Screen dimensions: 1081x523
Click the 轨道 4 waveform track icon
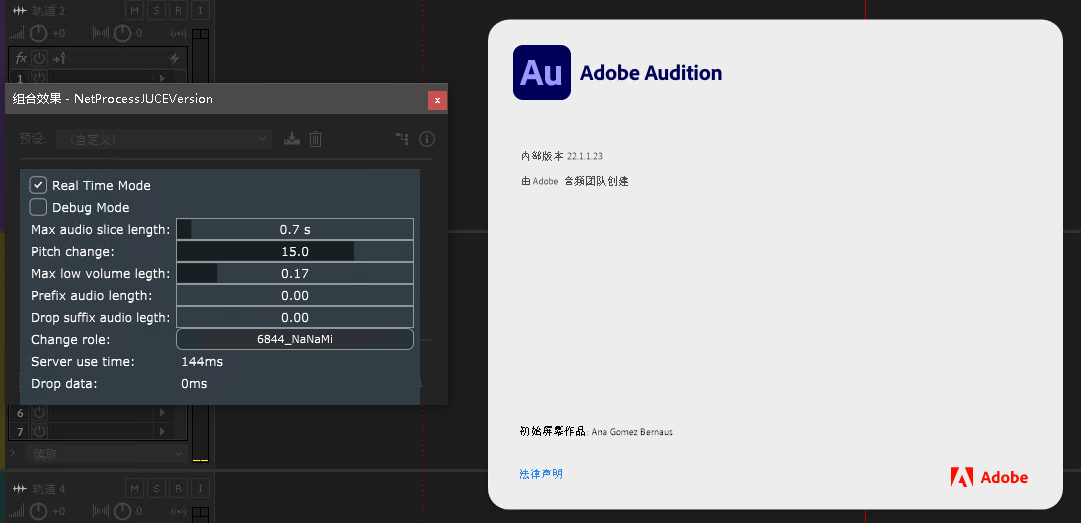20,489
